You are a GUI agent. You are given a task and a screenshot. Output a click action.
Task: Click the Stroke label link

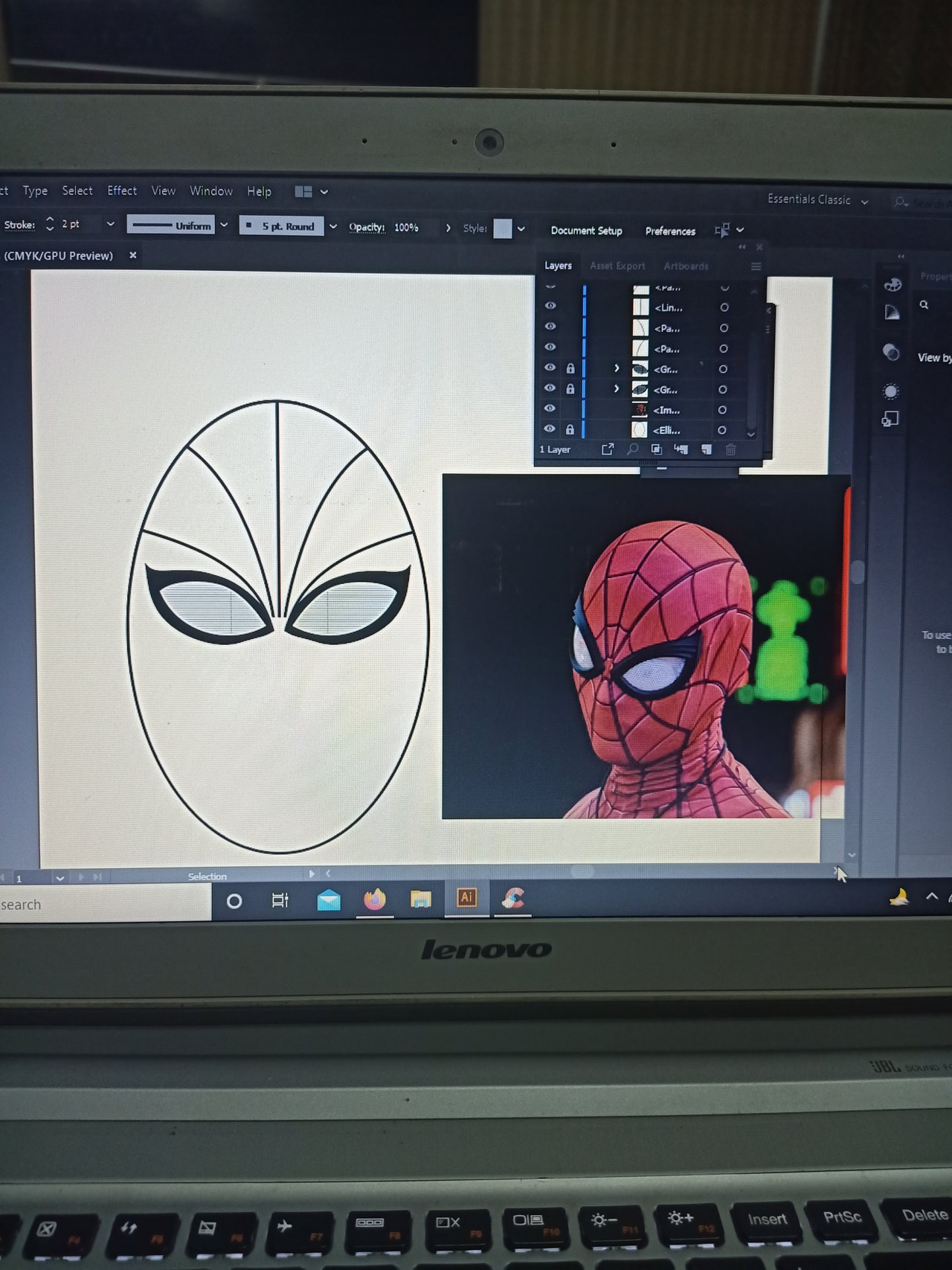pyautogui.click(x=19, y=225)
